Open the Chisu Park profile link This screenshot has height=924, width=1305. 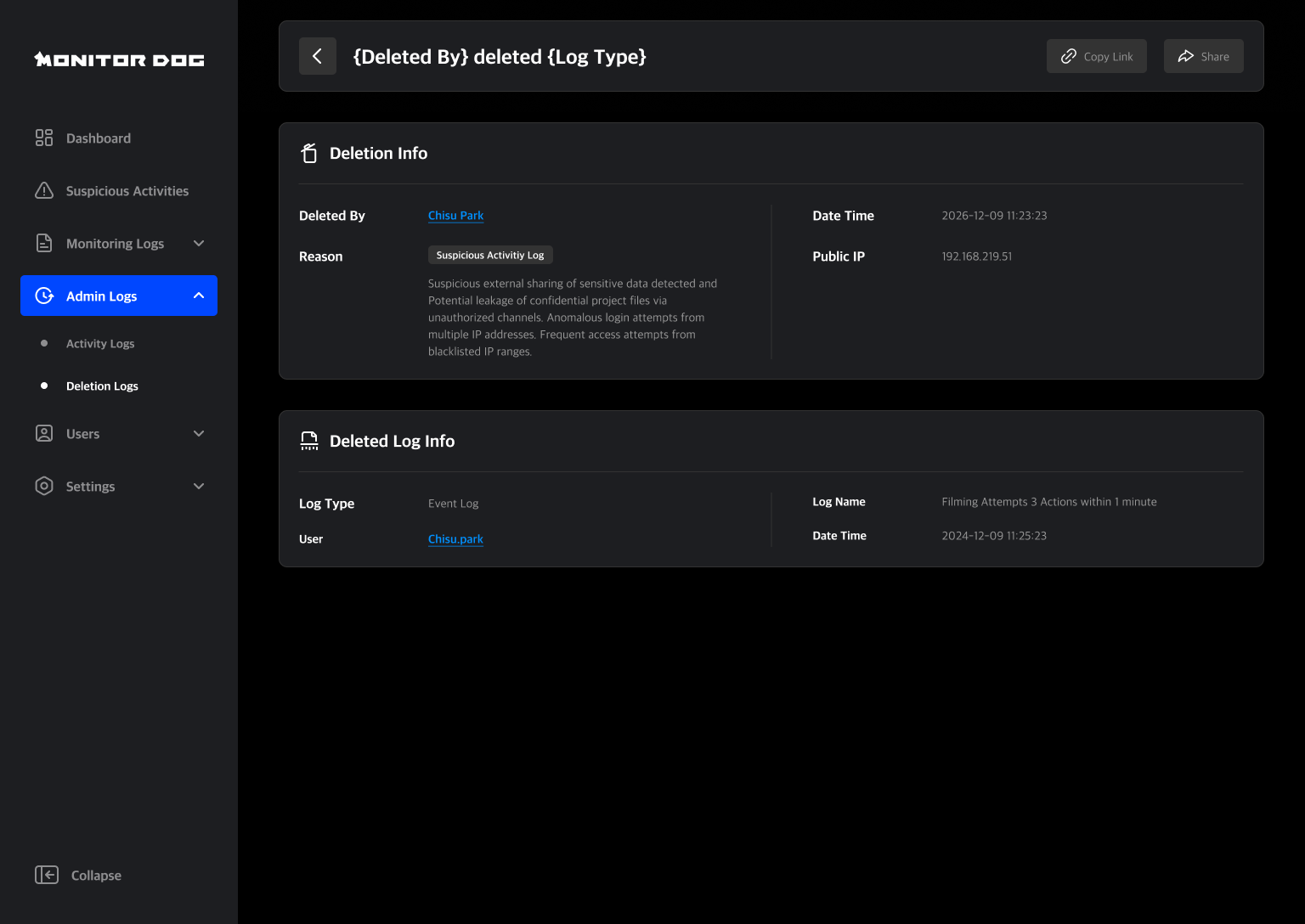click(455, 215)
